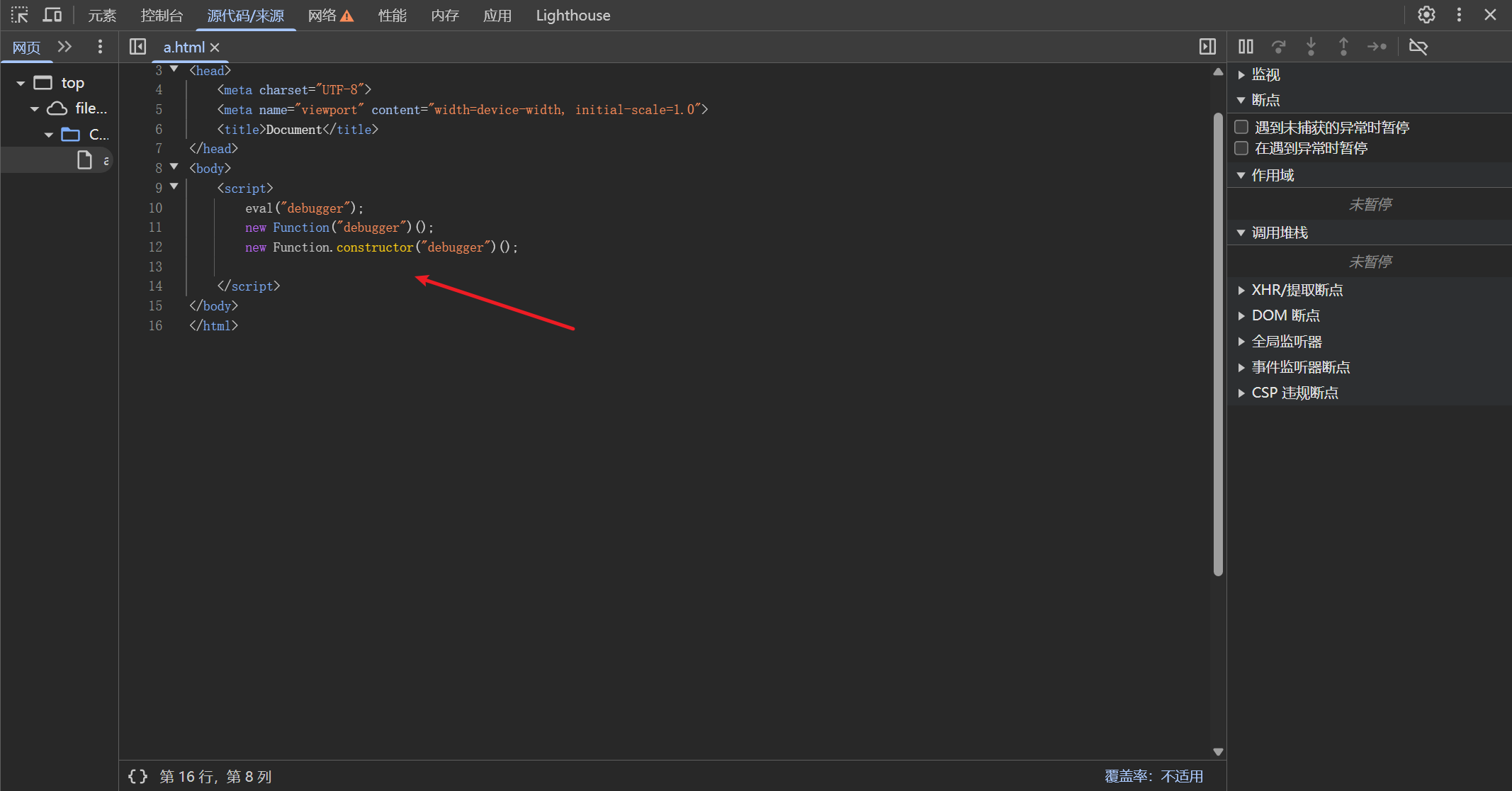Toggle the device toolbar icon
This screenshot has width=1512, height=791.
coord(52,15)
